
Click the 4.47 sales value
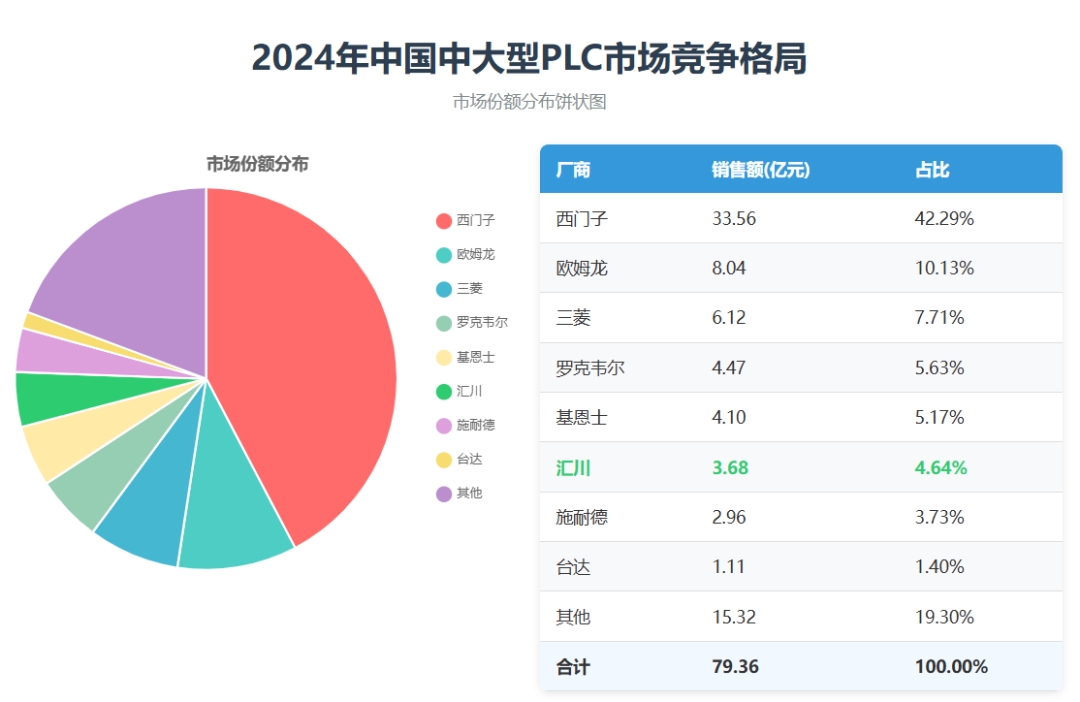(729, 369)
